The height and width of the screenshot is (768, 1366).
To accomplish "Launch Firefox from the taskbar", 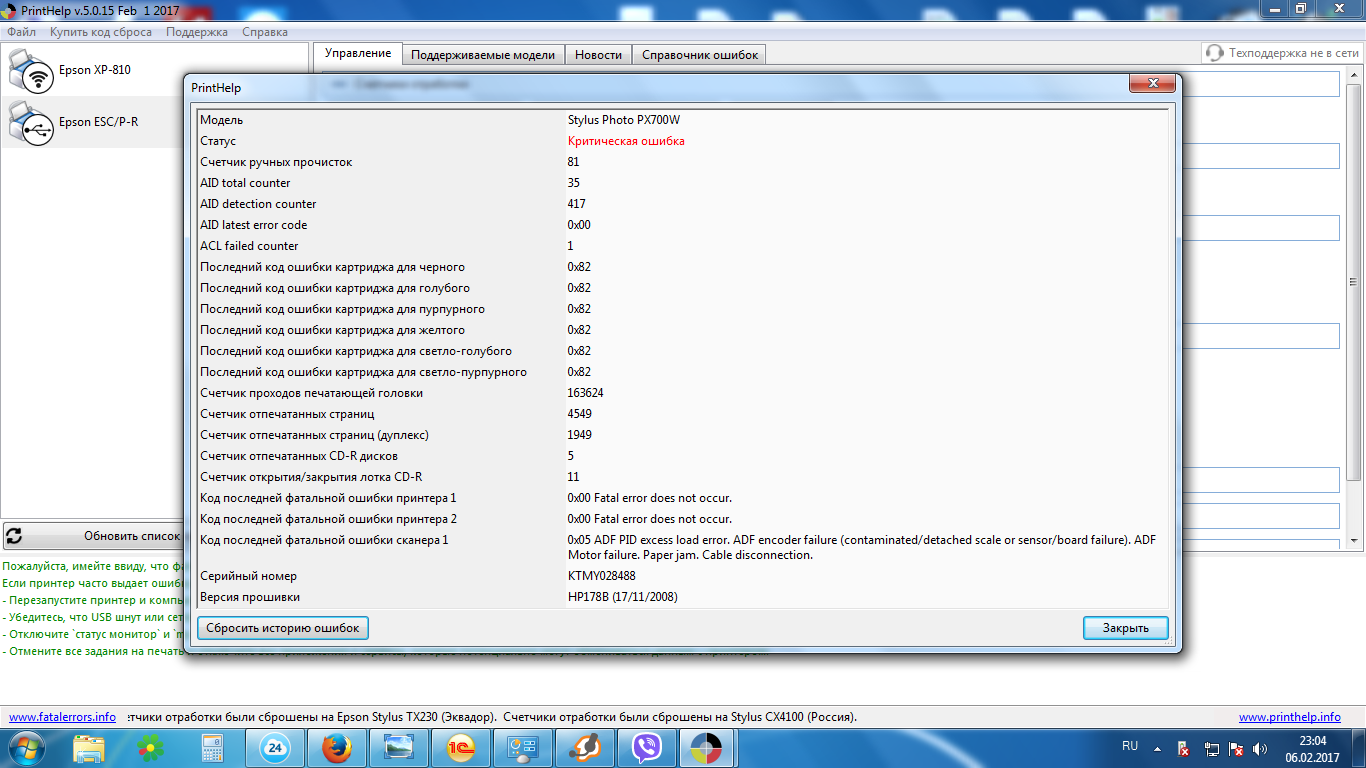I will pos(337,747).
